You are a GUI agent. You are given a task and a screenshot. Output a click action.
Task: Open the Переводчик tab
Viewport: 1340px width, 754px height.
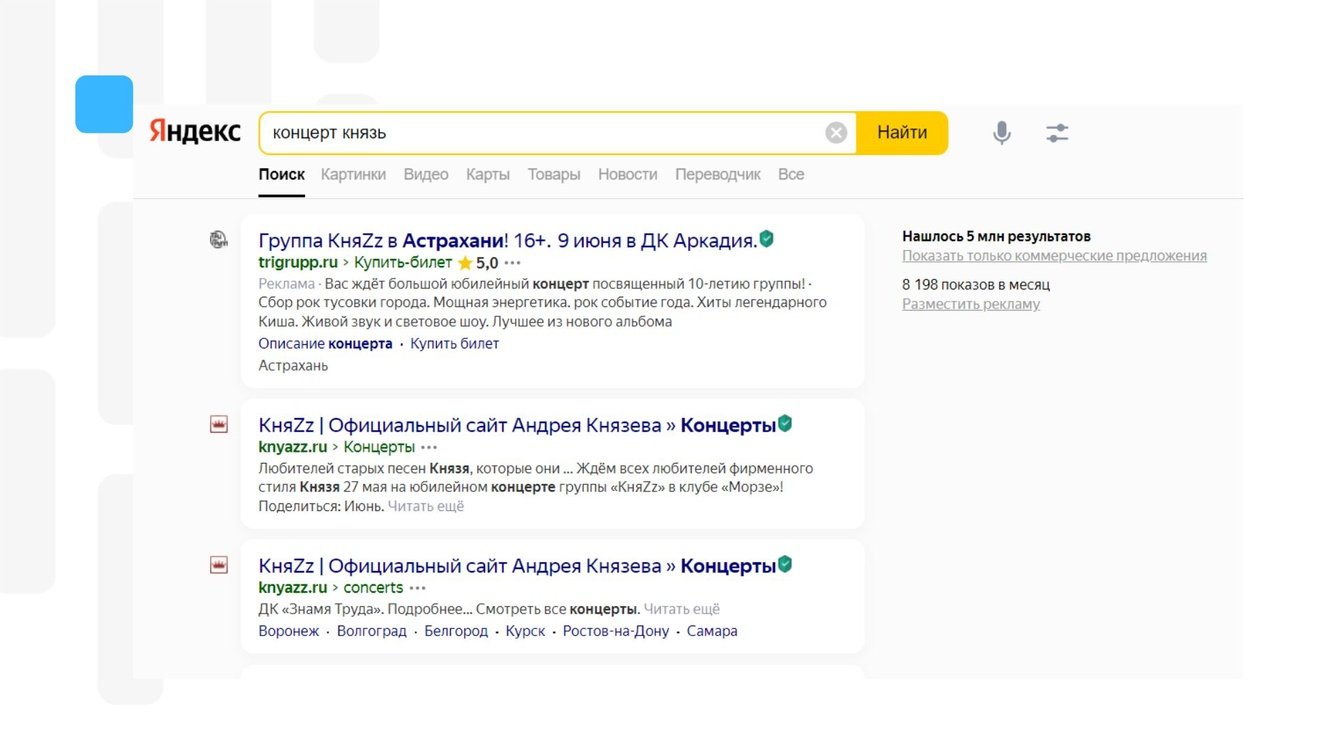click(718, 174)
